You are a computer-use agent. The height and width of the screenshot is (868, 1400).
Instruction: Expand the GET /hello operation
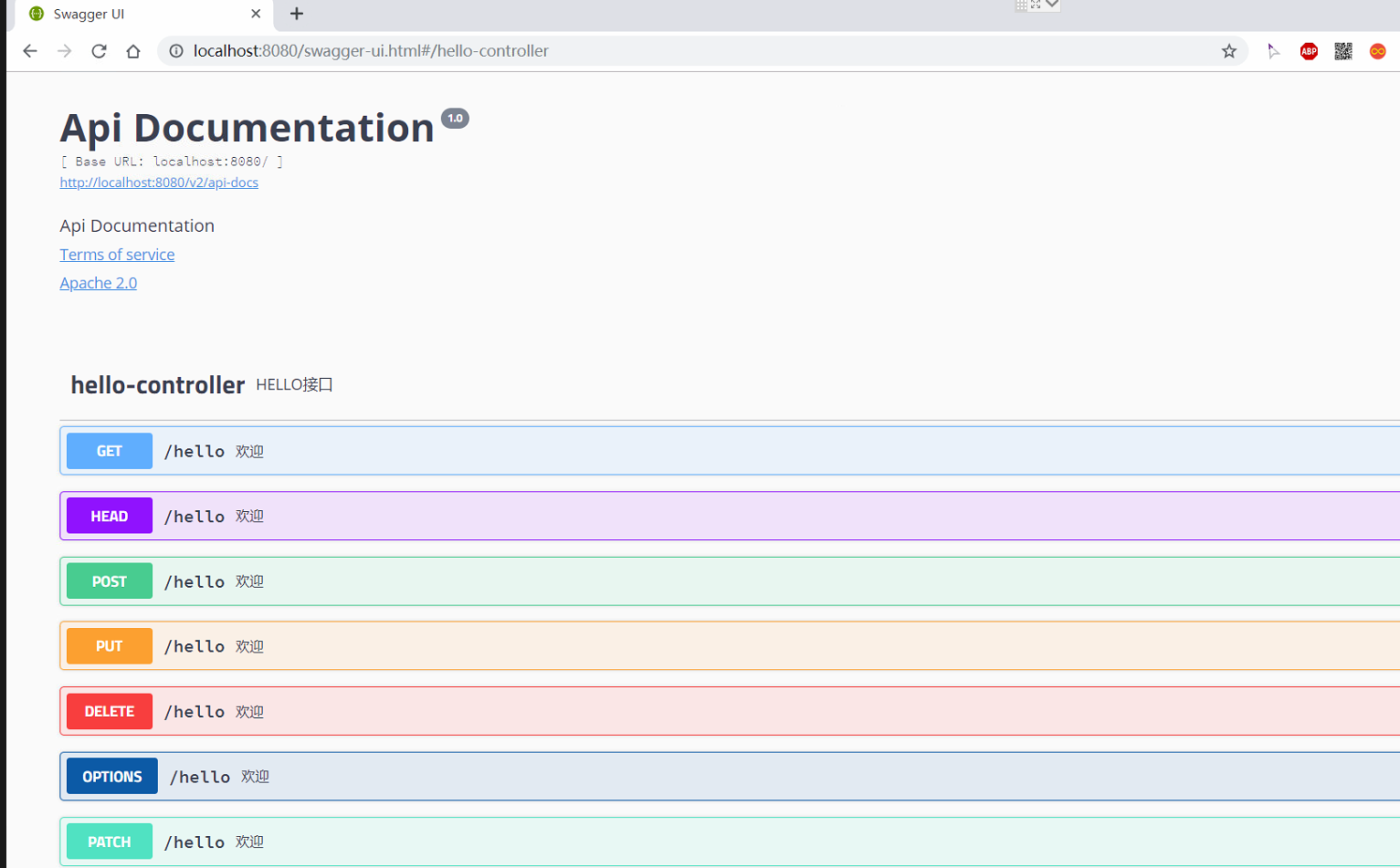coord(730,451)
